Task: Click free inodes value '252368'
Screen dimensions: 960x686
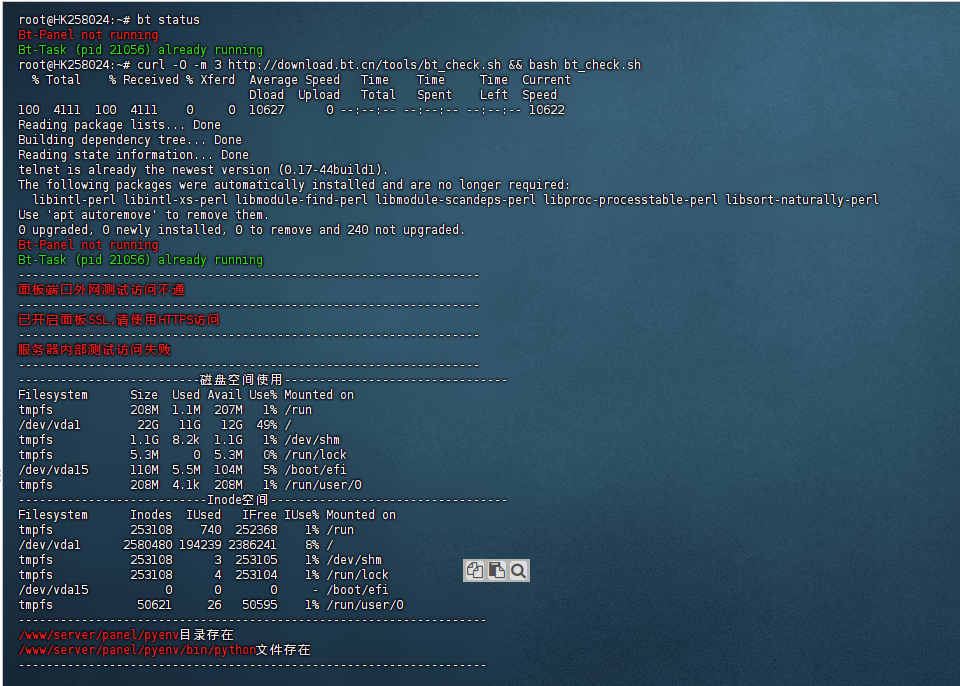Action: (256, 530)
